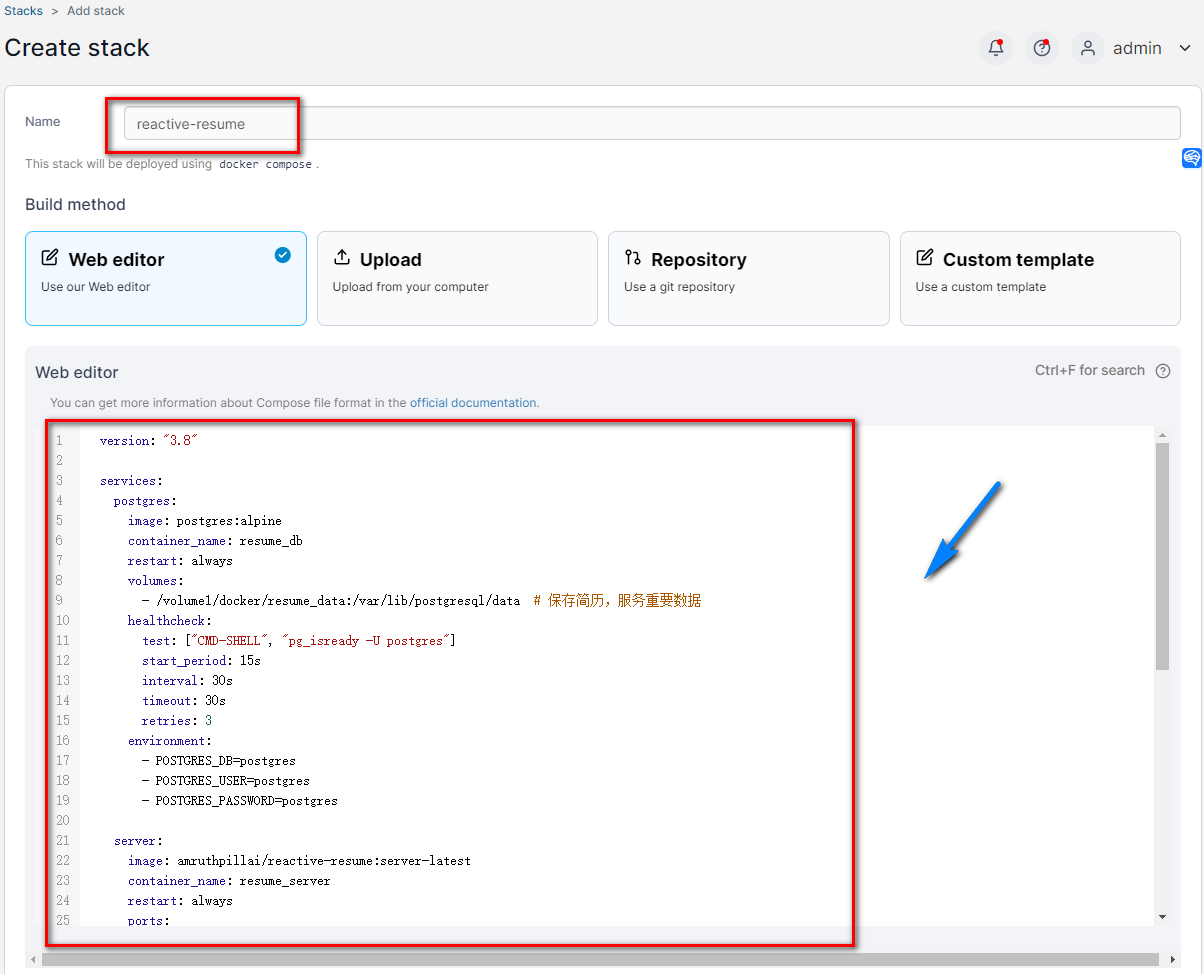Click the Repository git branch icon
Viewport: 1204px width, 974px height.
633,258
